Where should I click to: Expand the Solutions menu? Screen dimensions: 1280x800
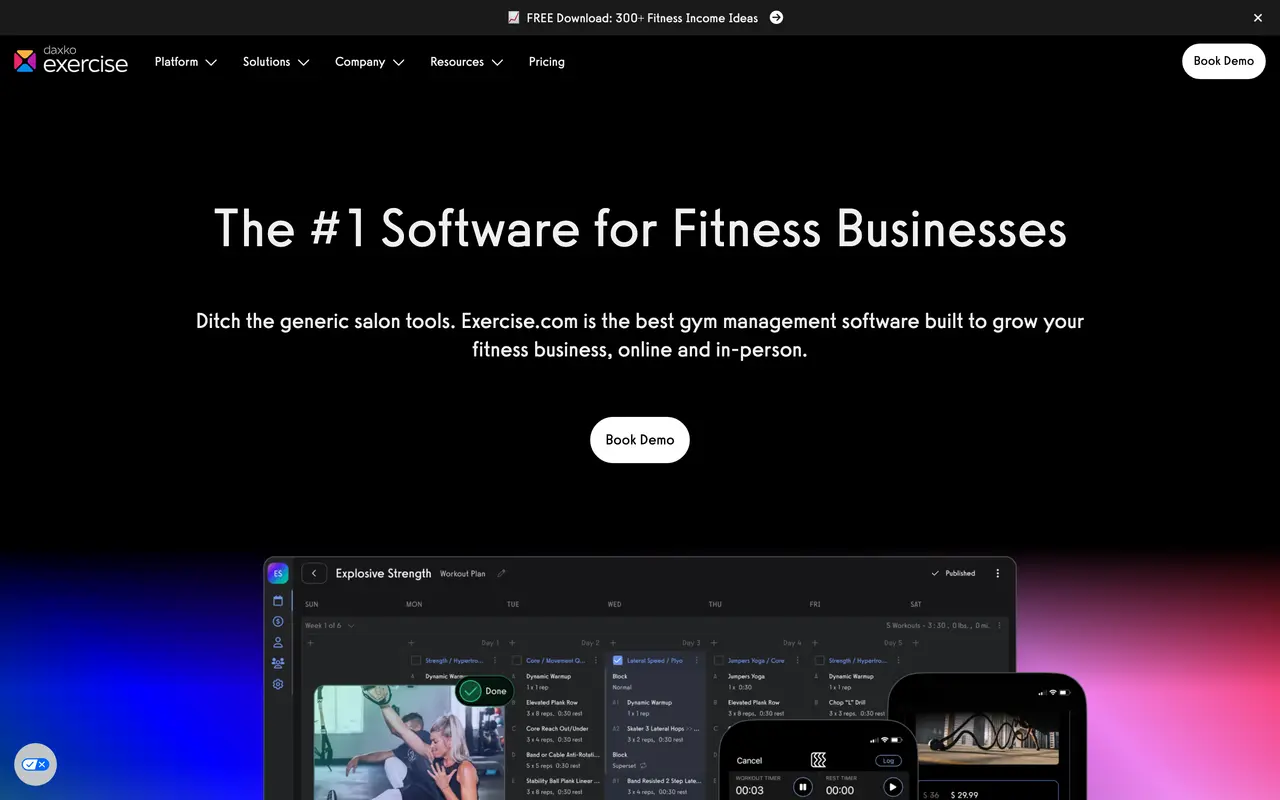(276, 62)
